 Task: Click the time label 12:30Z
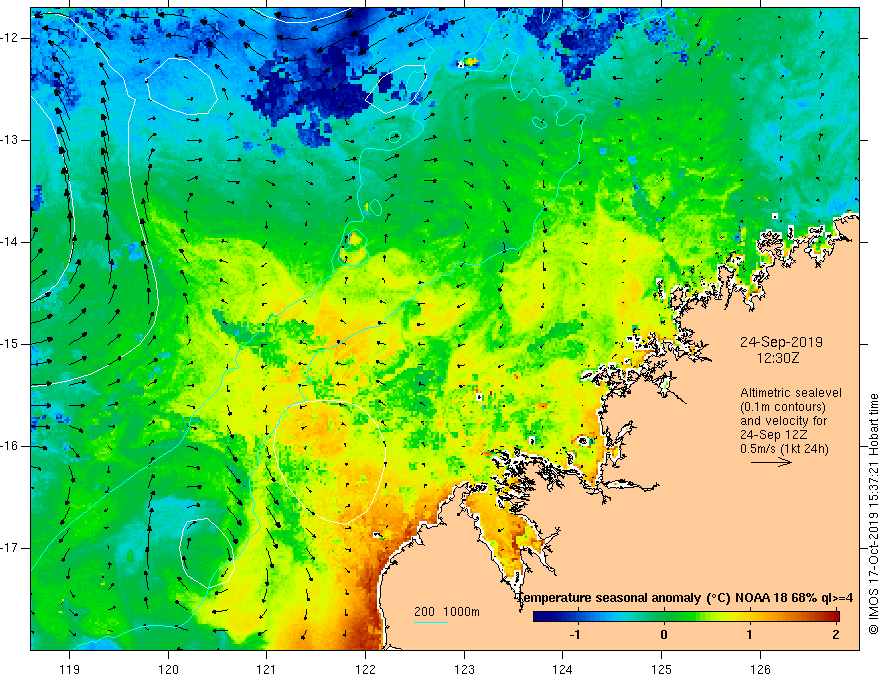(778, 358)
